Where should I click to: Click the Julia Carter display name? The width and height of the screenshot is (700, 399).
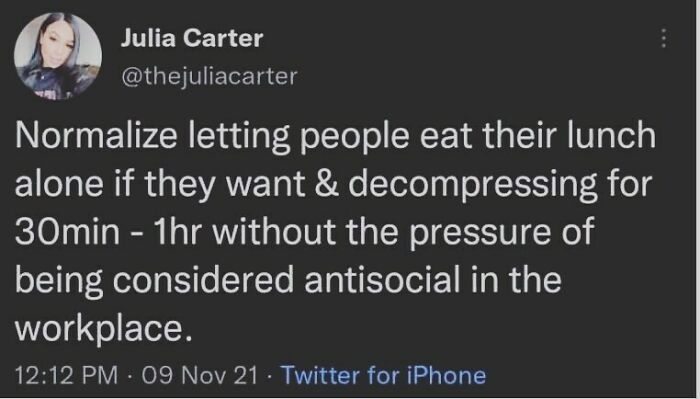click(192, 38)
